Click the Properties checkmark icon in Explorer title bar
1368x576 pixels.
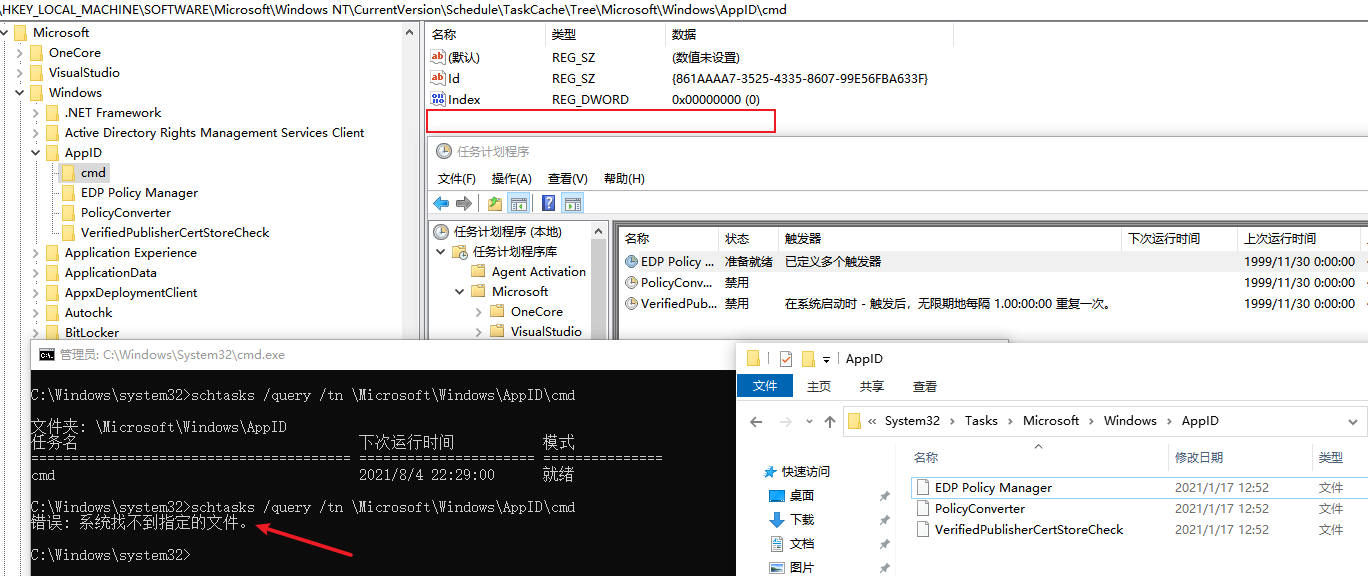point(785,359)
